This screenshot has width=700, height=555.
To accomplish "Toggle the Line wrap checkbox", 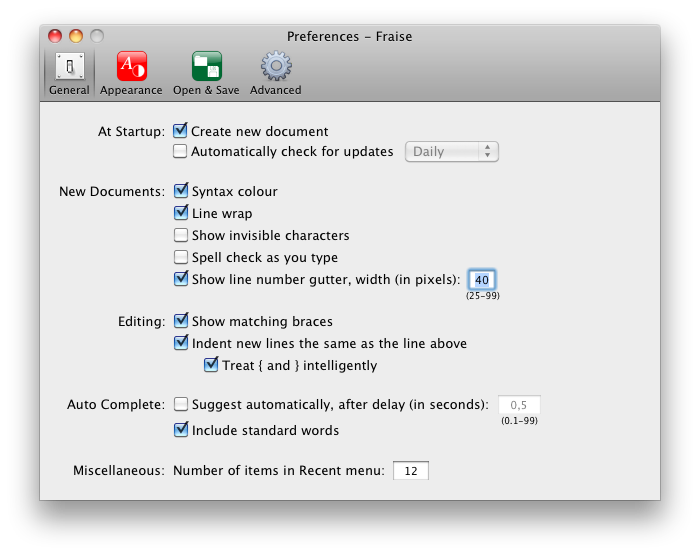I will [x=181, y=213].
